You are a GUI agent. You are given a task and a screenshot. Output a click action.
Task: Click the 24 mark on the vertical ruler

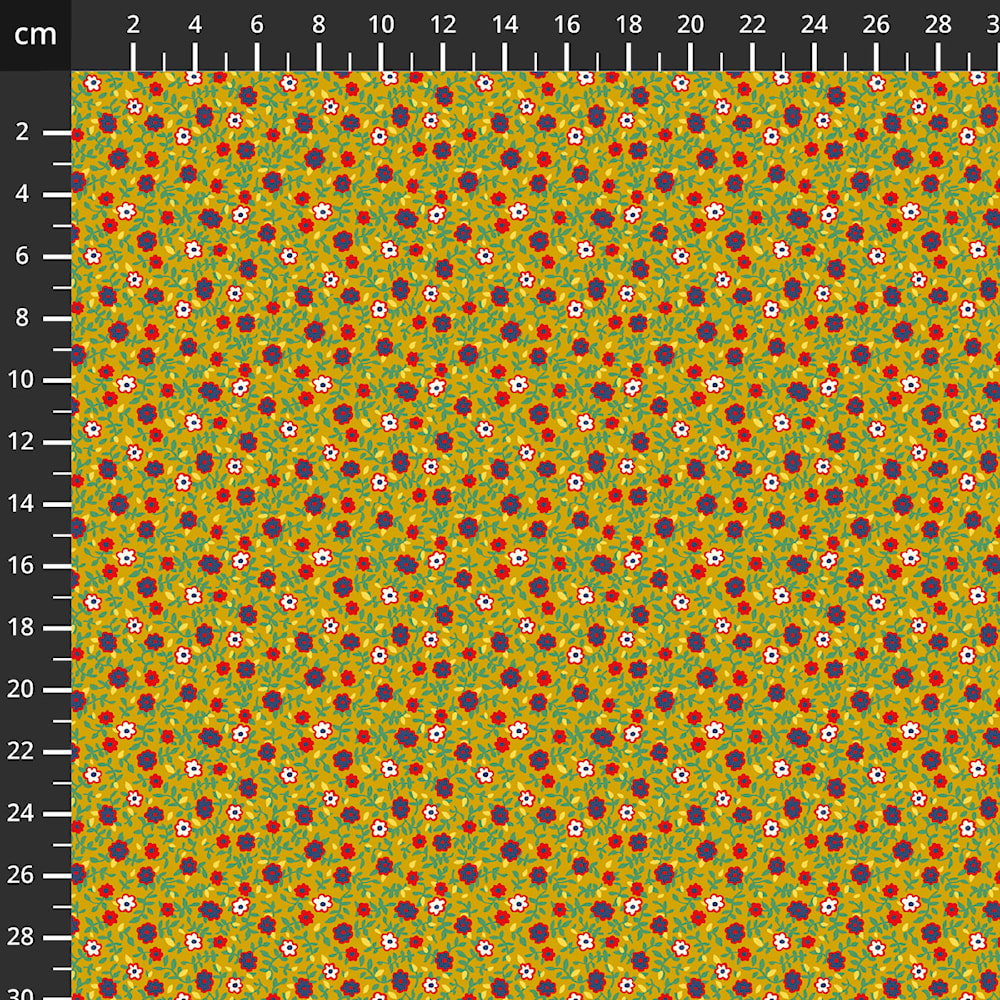pos(22,815)
